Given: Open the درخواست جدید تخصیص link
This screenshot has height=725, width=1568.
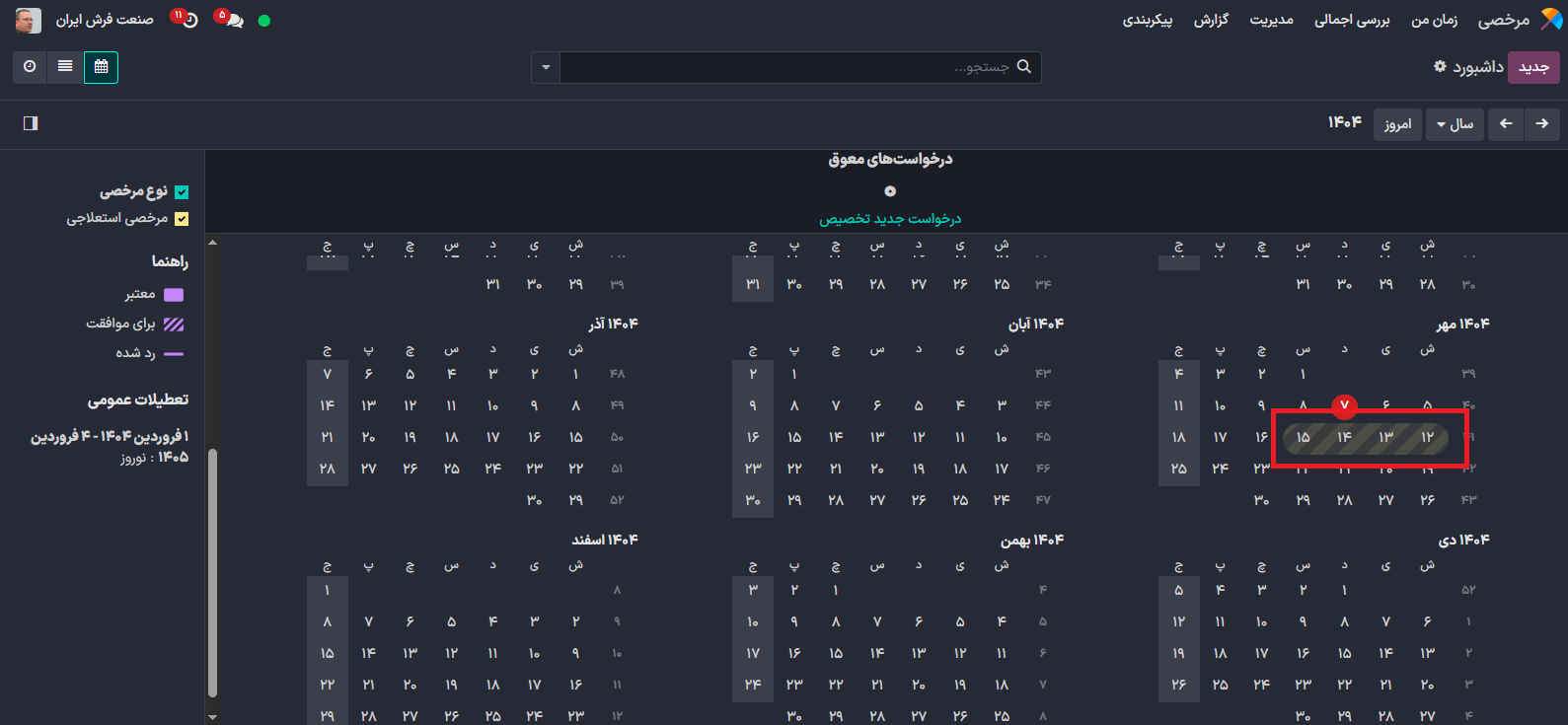Looking at the screenshot, I should tap(890, 219).
